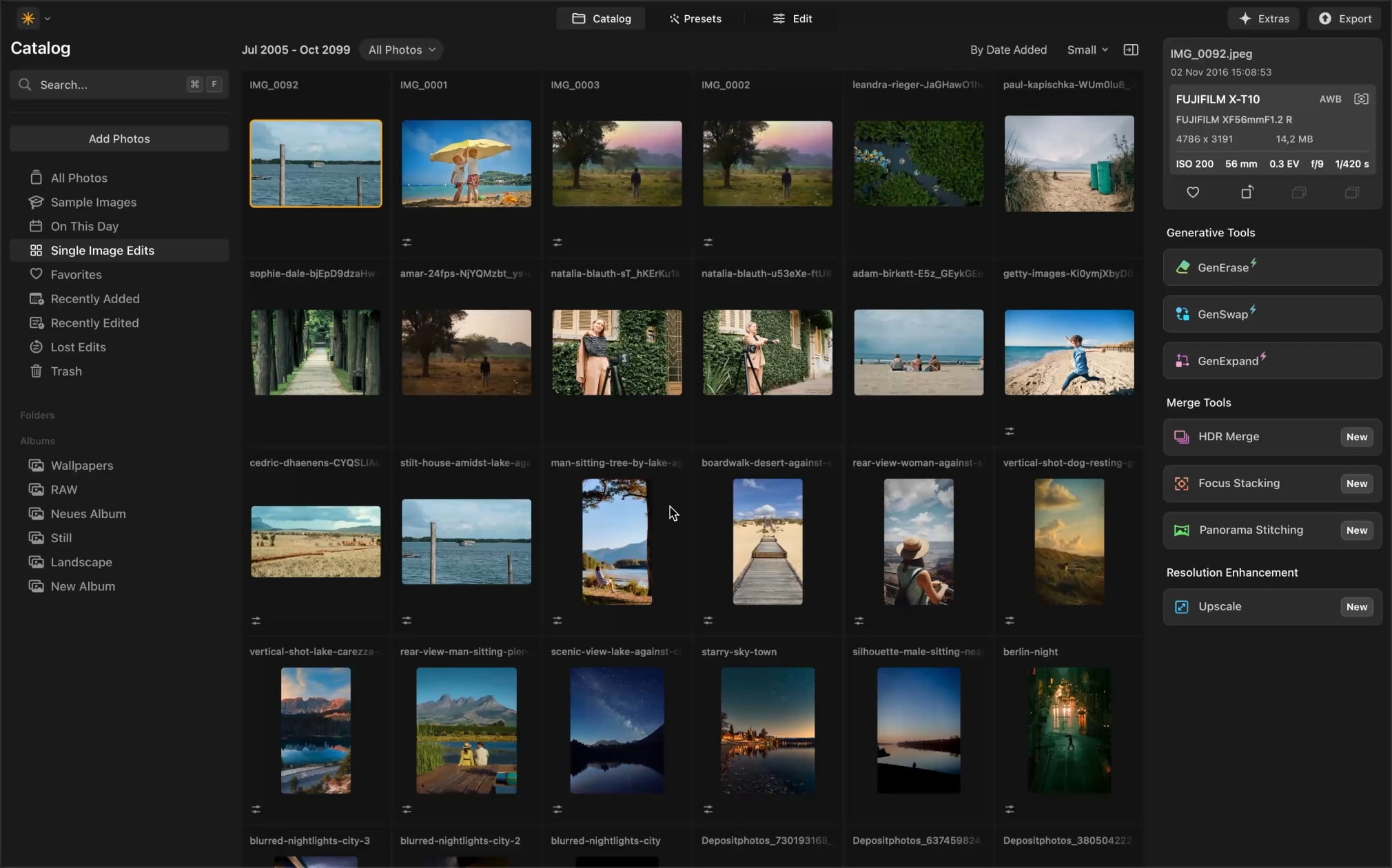Click the RAW album icon
The width and height of the screenshot is (1392, 868).
click(36, 489)
